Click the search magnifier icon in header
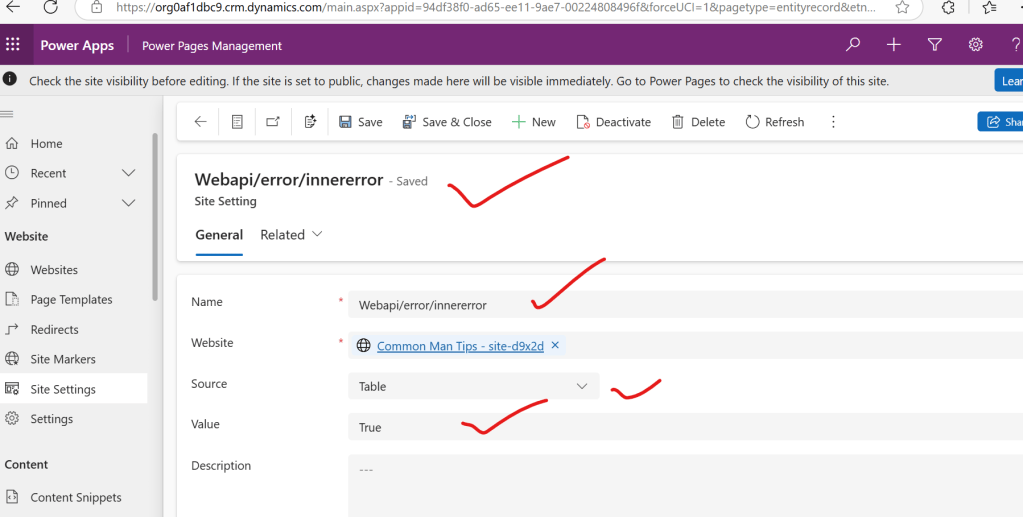Image resolution: width=1023 pixels, height=517 pixels. [852, 45]
